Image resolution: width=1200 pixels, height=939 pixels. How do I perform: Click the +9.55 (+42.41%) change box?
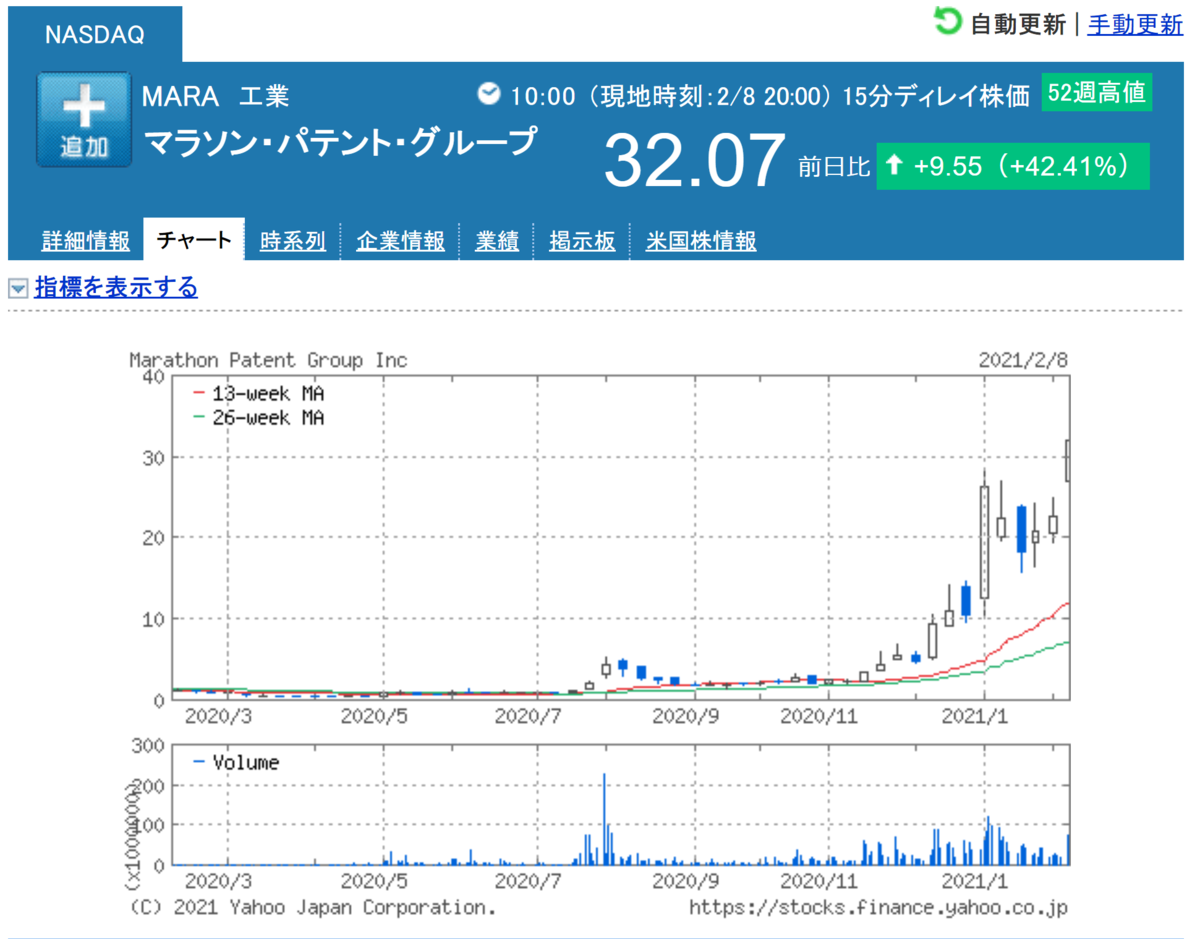pos(1013,166)
